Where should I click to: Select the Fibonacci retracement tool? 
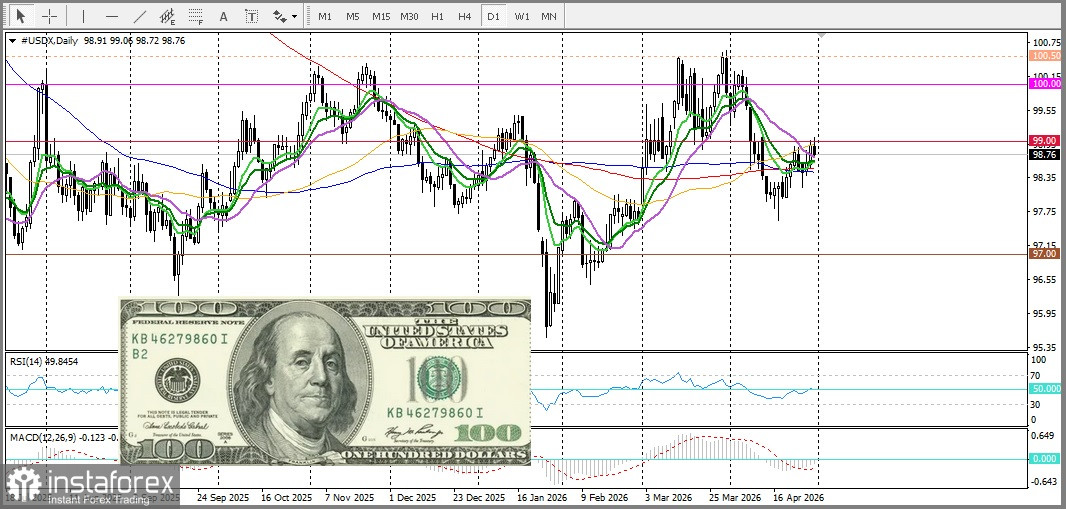click(196, 15)
